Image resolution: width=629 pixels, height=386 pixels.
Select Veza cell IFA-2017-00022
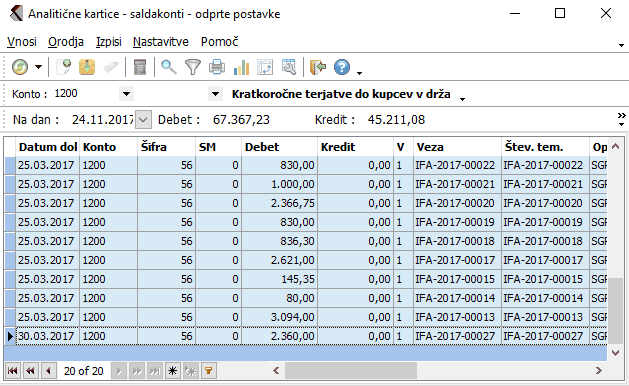coord(457,165)
